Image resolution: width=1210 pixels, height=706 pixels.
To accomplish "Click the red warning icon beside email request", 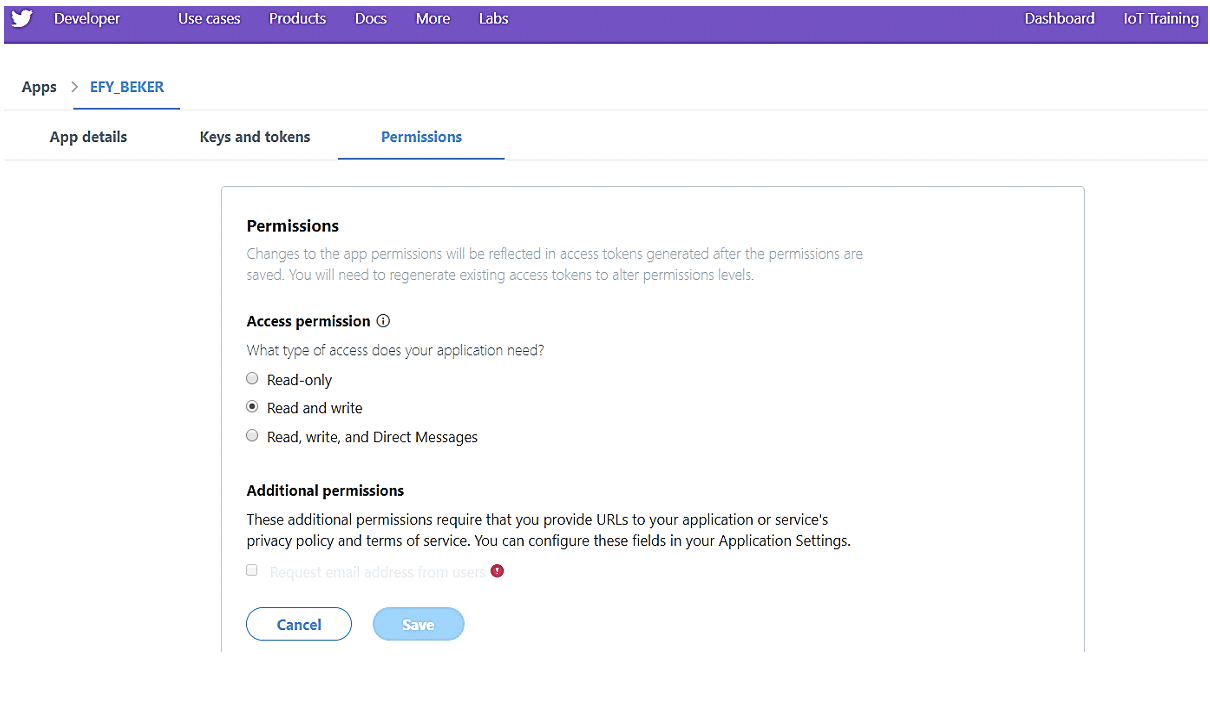I will pyautogui.click(x=497, y=571).
